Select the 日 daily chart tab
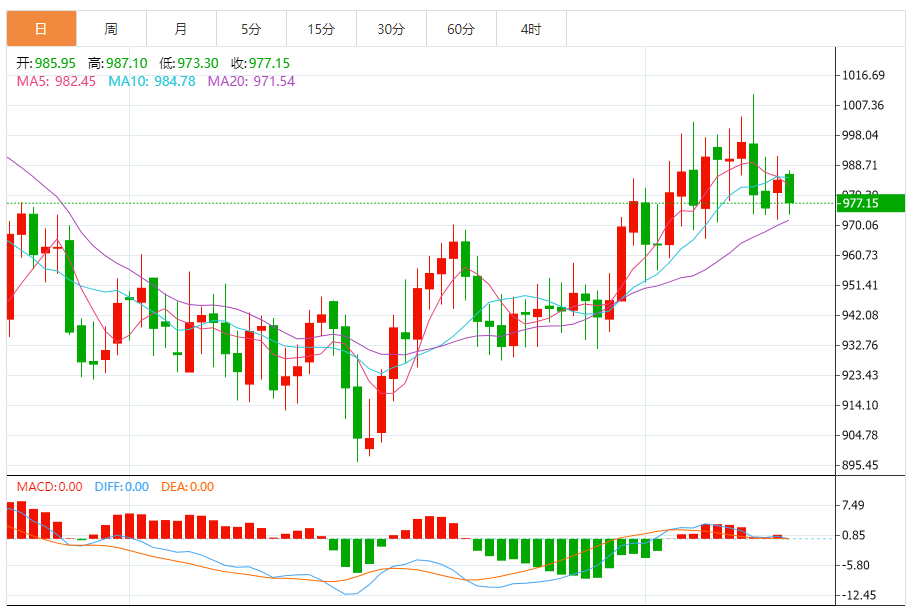This screenshot has width=909, height=606. 41,28
